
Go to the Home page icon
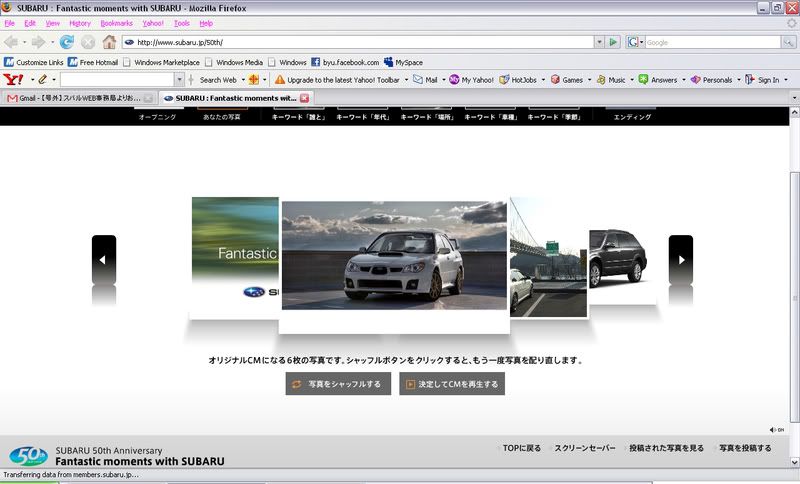(x=109, y=42)
